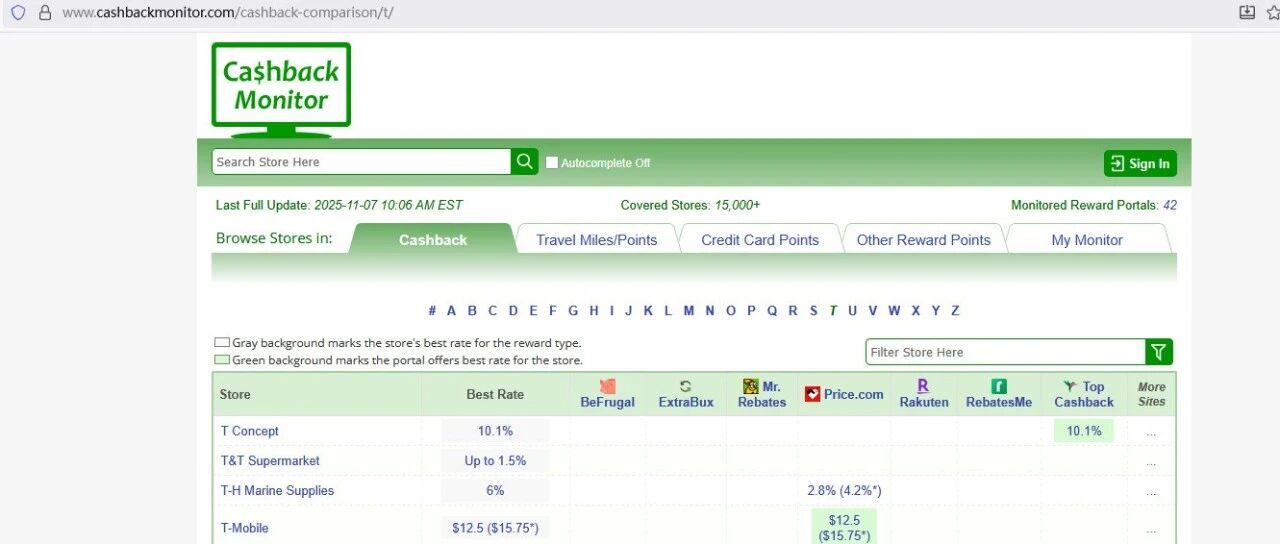The image size is (1280, 544).
Task: Click the 10.1% Top Cashback rate cell
Action: (1084, 431)
